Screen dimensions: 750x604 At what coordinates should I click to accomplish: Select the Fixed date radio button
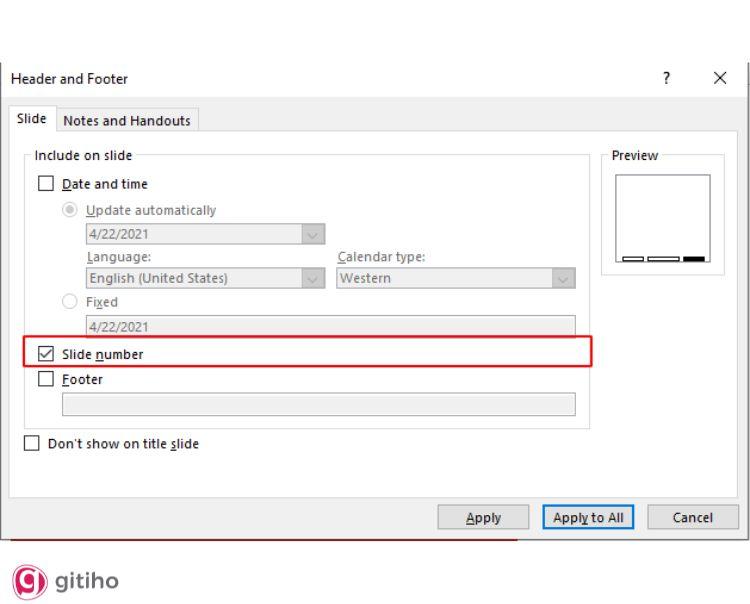70,302
